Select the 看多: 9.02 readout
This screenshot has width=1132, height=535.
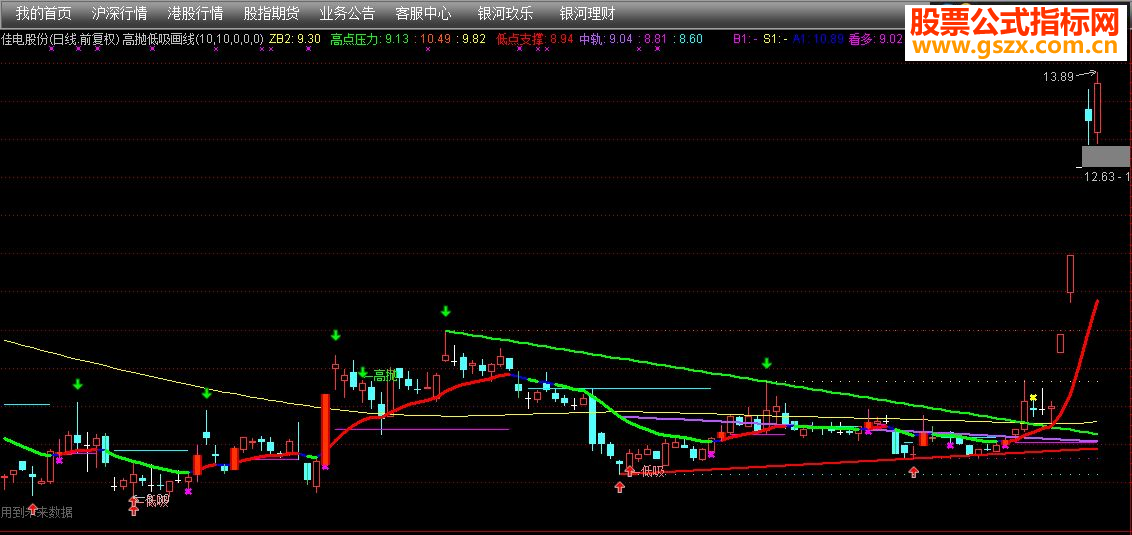pyautogui.click(x=876, y=39)
